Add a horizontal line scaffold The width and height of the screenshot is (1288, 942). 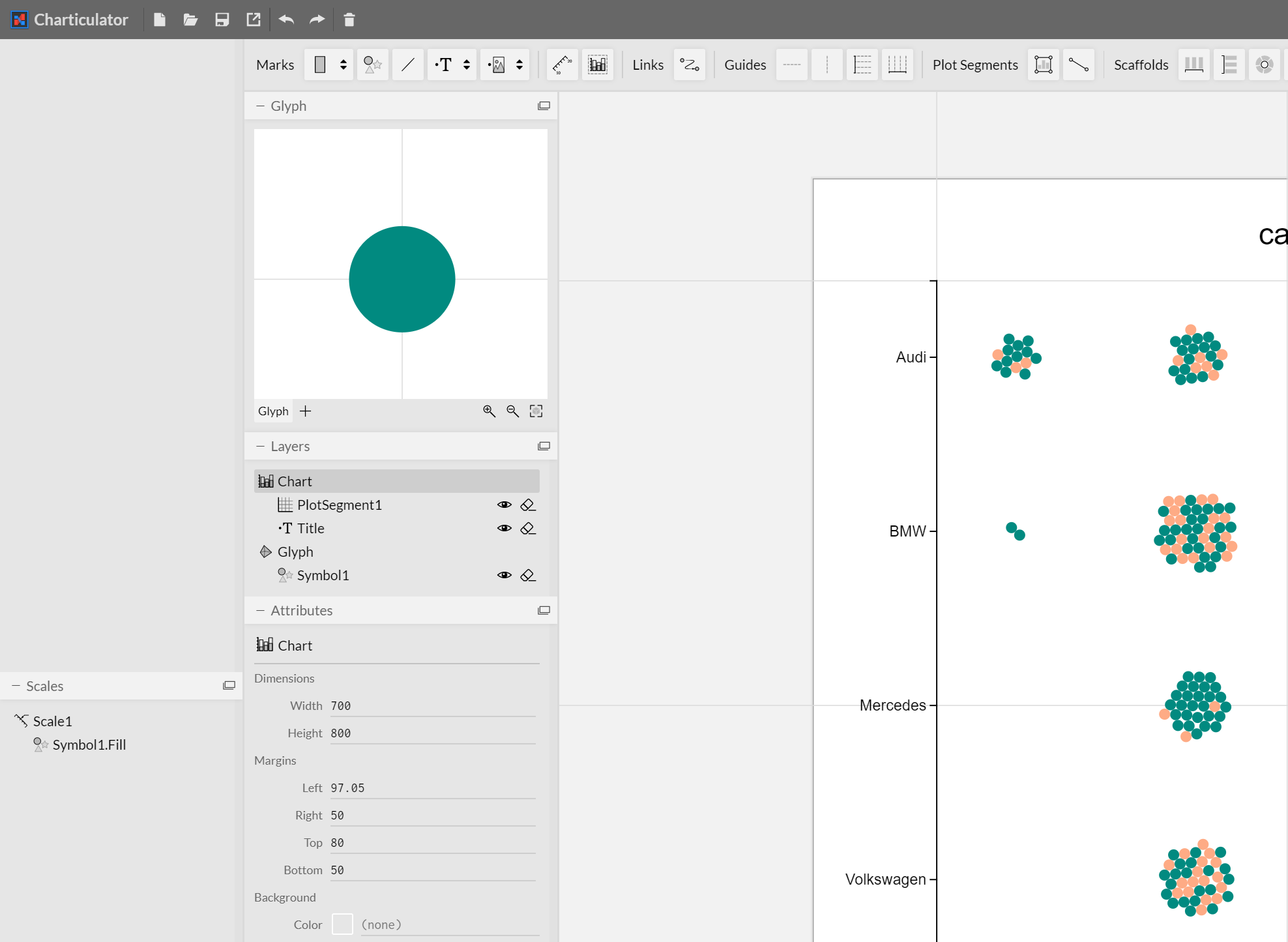pyautogui.click(x=1229, y=65)
